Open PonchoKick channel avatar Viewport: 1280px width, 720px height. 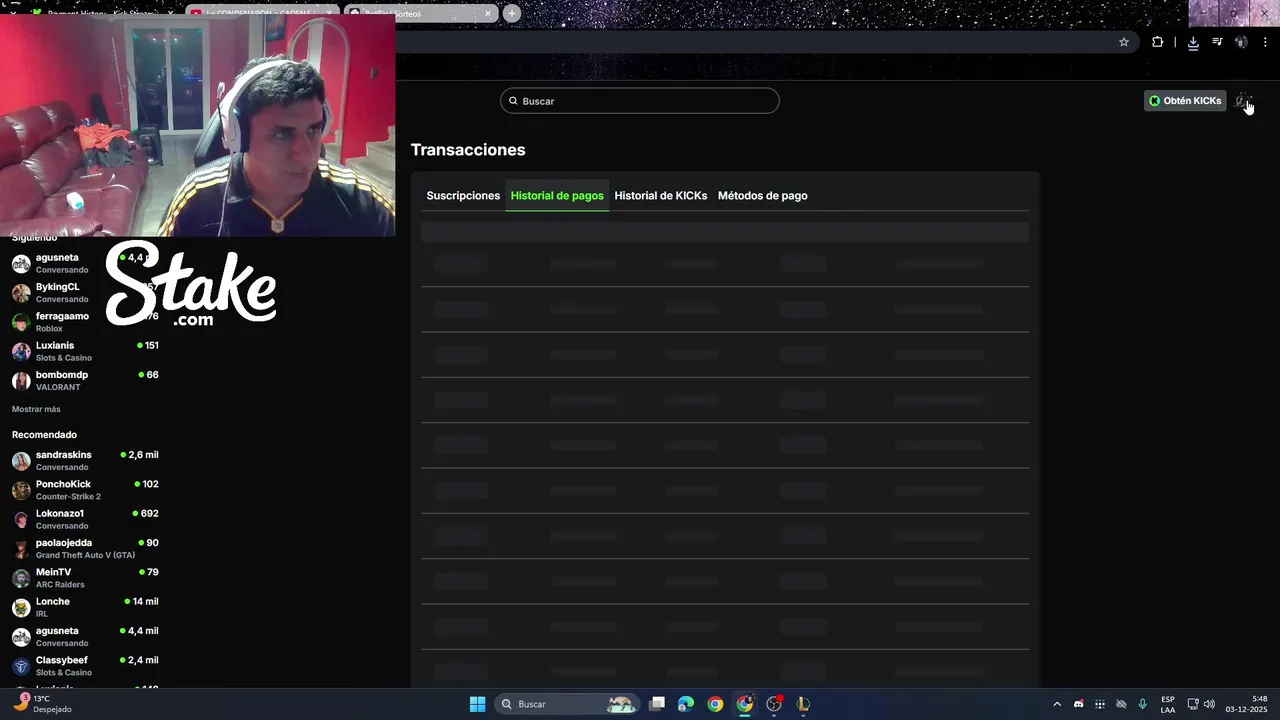pyautogui.click(x=21, y=490)
